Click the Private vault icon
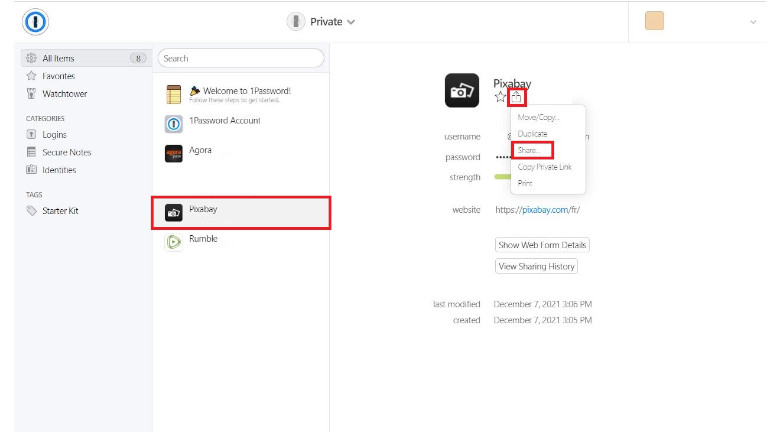 [x=296, y=22]
